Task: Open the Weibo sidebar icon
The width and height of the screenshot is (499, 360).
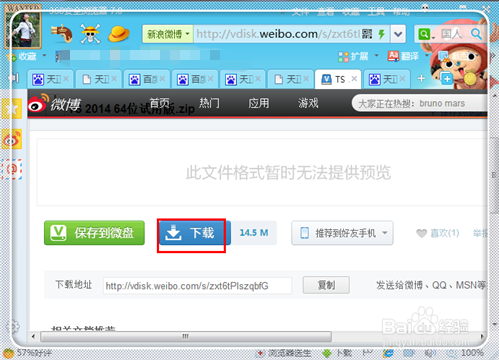Action: [12, 139]
